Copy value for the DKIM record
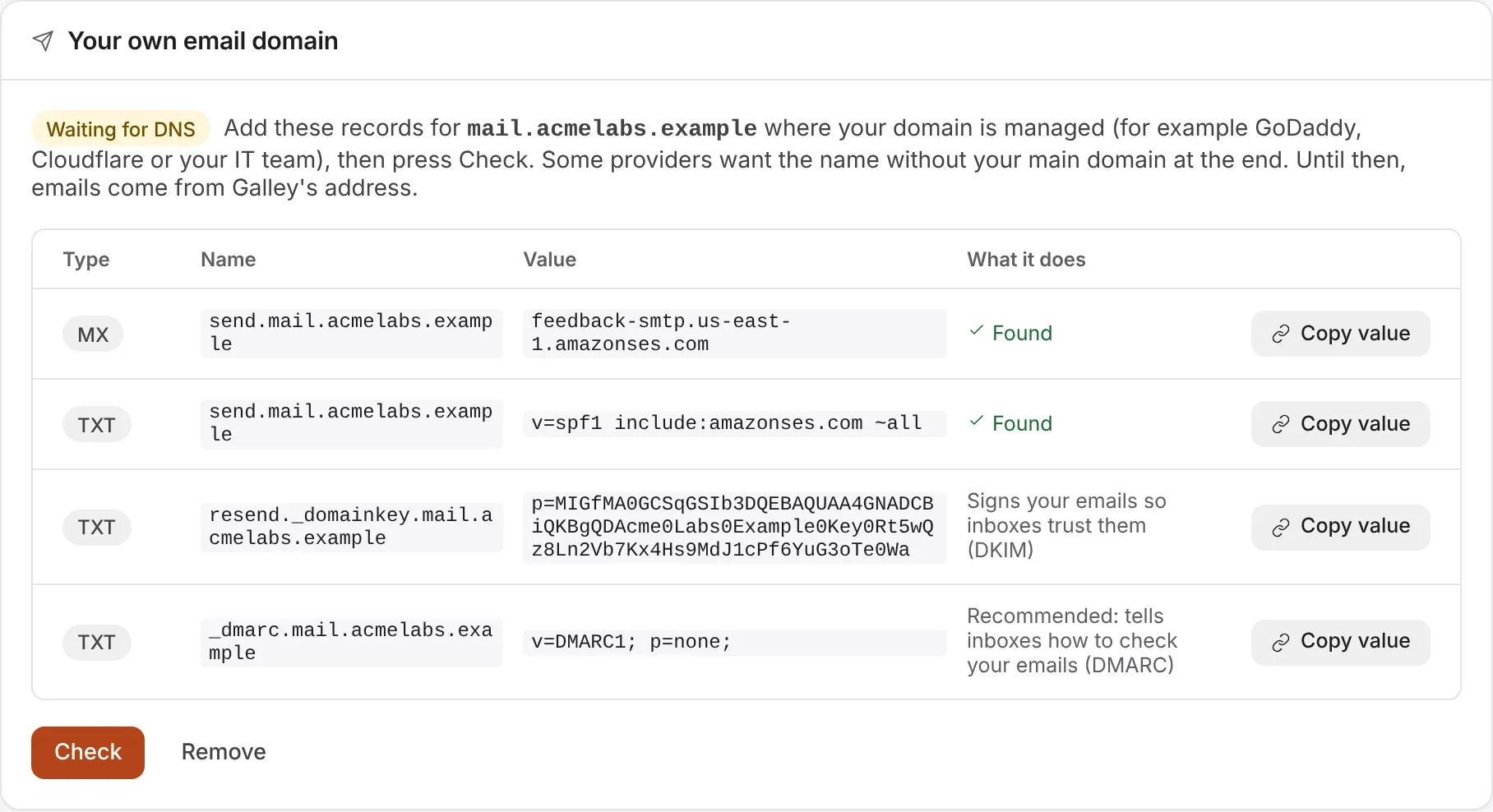Screen dimensions: 1493x812 tap(1340, 527)
